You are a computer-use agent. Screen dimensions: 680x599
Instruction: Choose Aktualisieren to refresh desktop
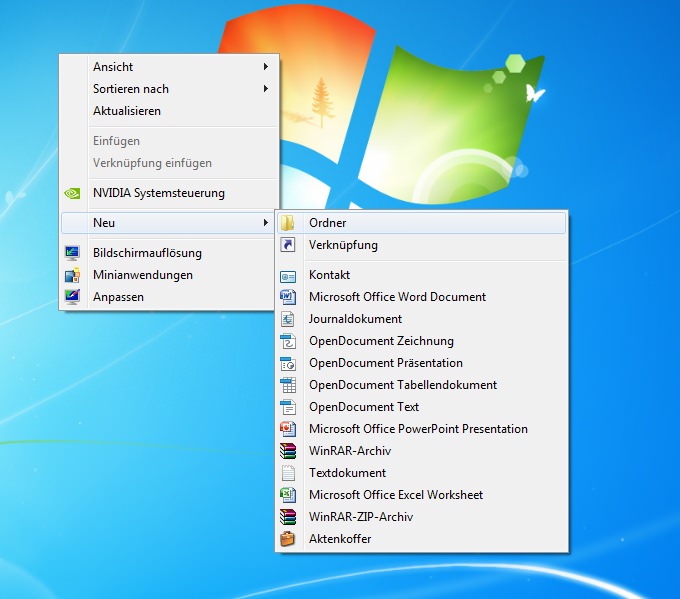(169, 111)
